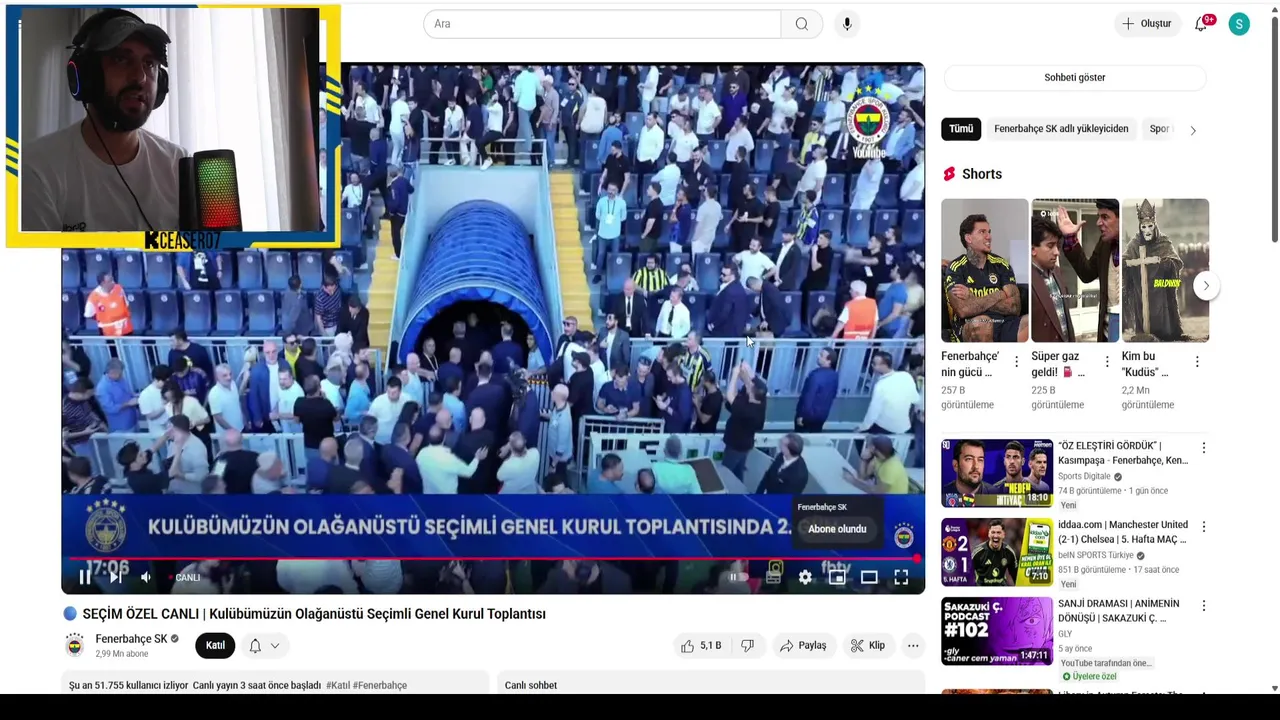The height and width of the screenshot is (720, 1280).
Task: Create a clip with Klip
Action: pos(868,646)
